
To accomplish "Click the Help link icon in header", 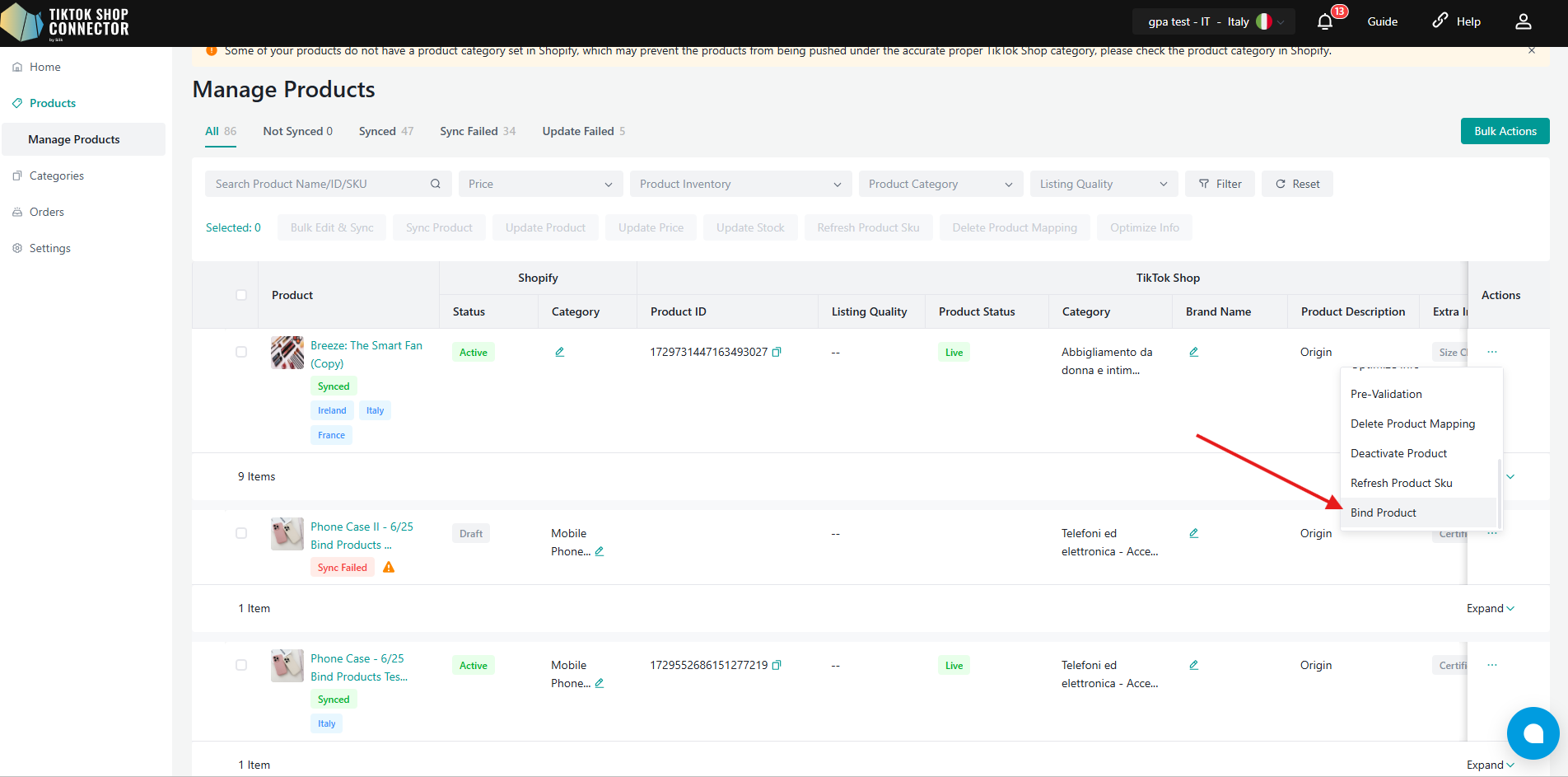I will [x=1440, y=21].
